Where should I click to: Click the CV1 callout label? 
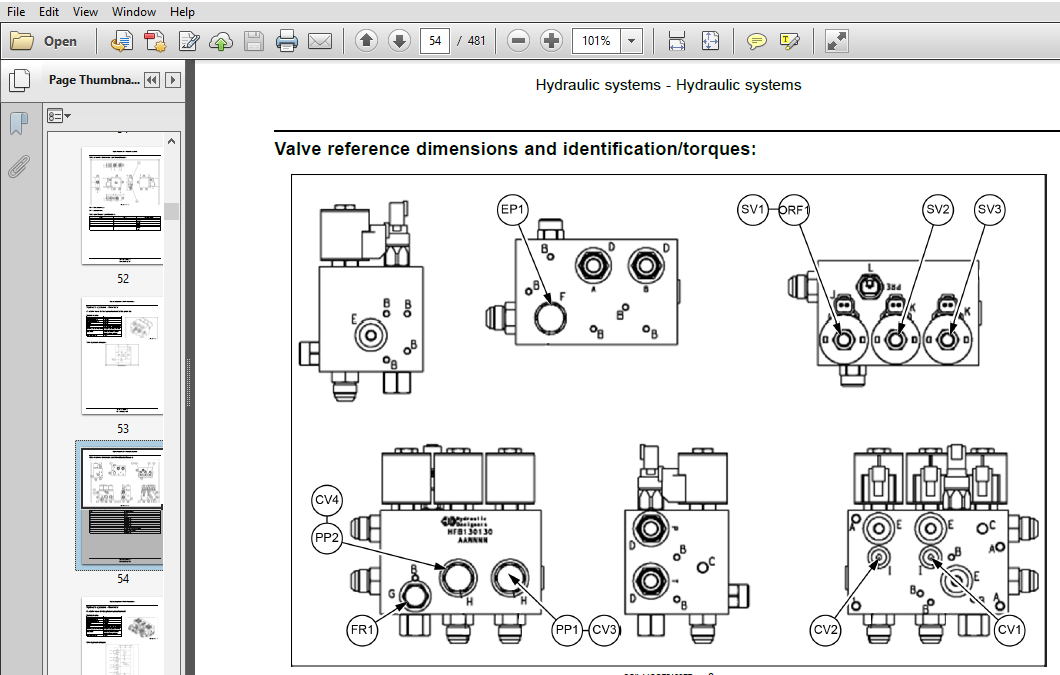coord(1009,630)
